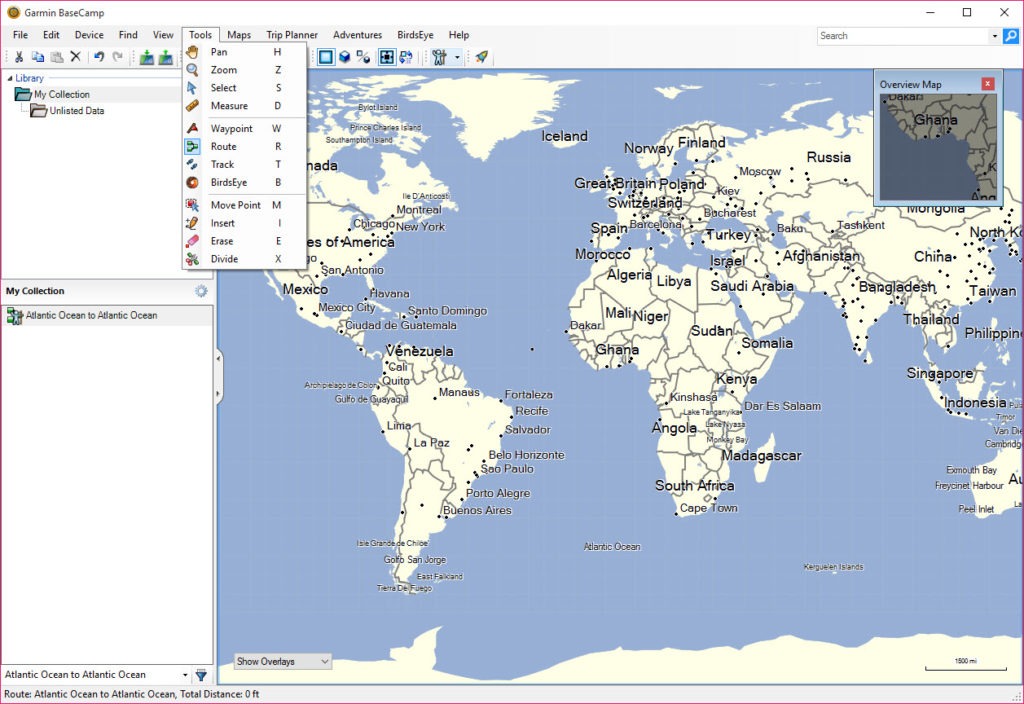
Task: Toggle the 2D map view button
Action: tap(325, 57)
